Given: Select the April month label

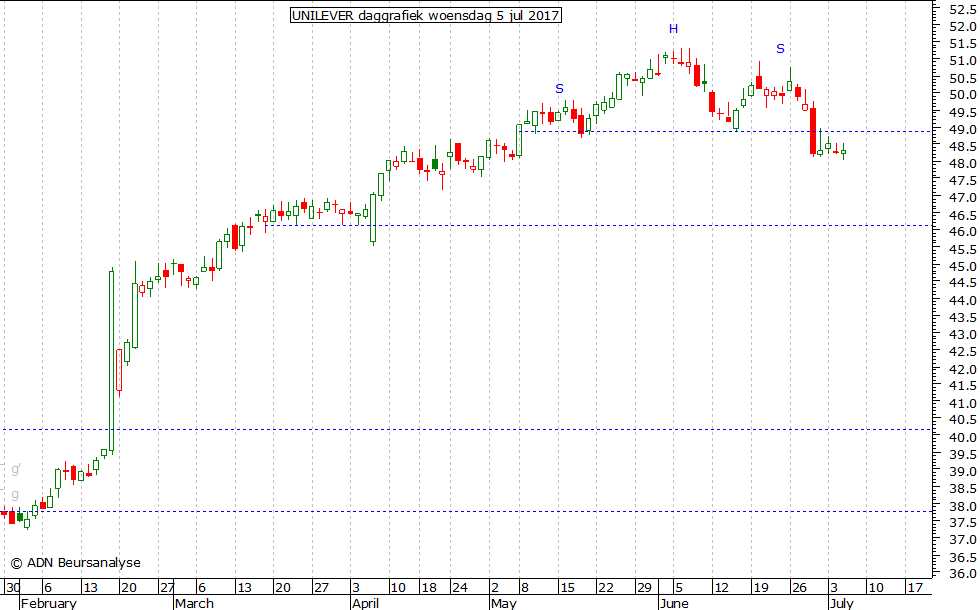Looking at the screenshot, I should pos(366,603).
